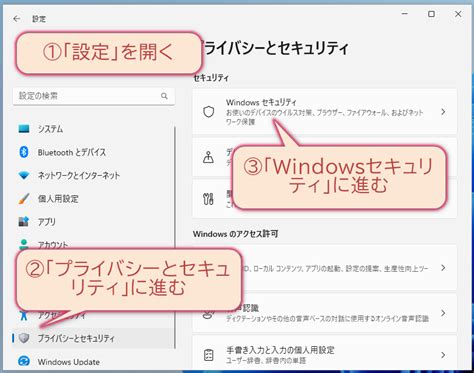Click the 設定 window title
Viewport: 474px width, 373px height.
click(39, 19)
